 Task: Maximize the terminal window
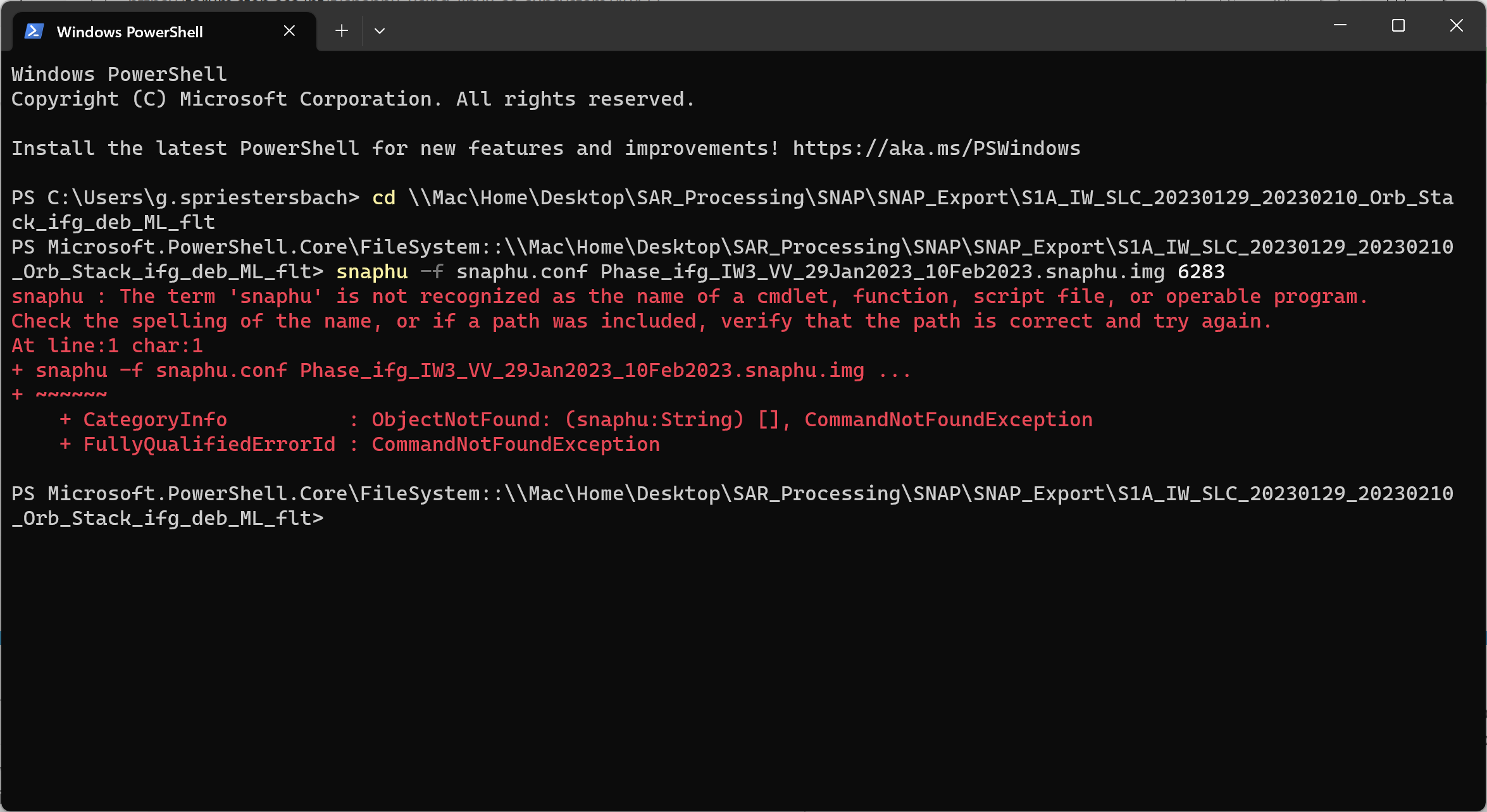(1398, 25)
